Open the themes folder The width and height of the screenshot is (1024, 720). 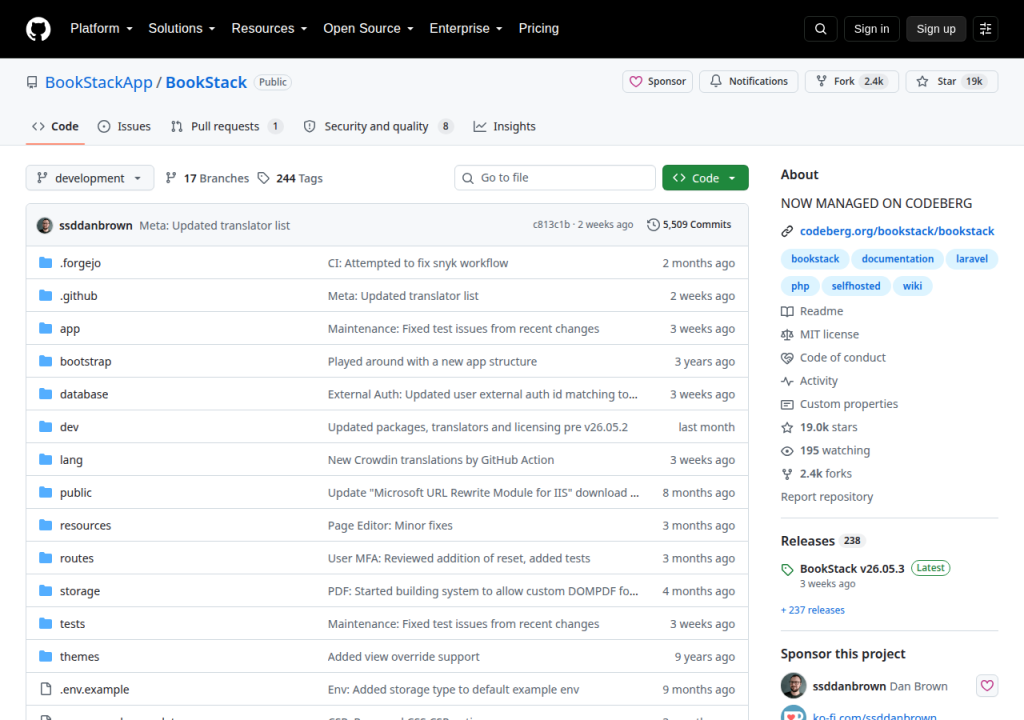click(80, 657)
